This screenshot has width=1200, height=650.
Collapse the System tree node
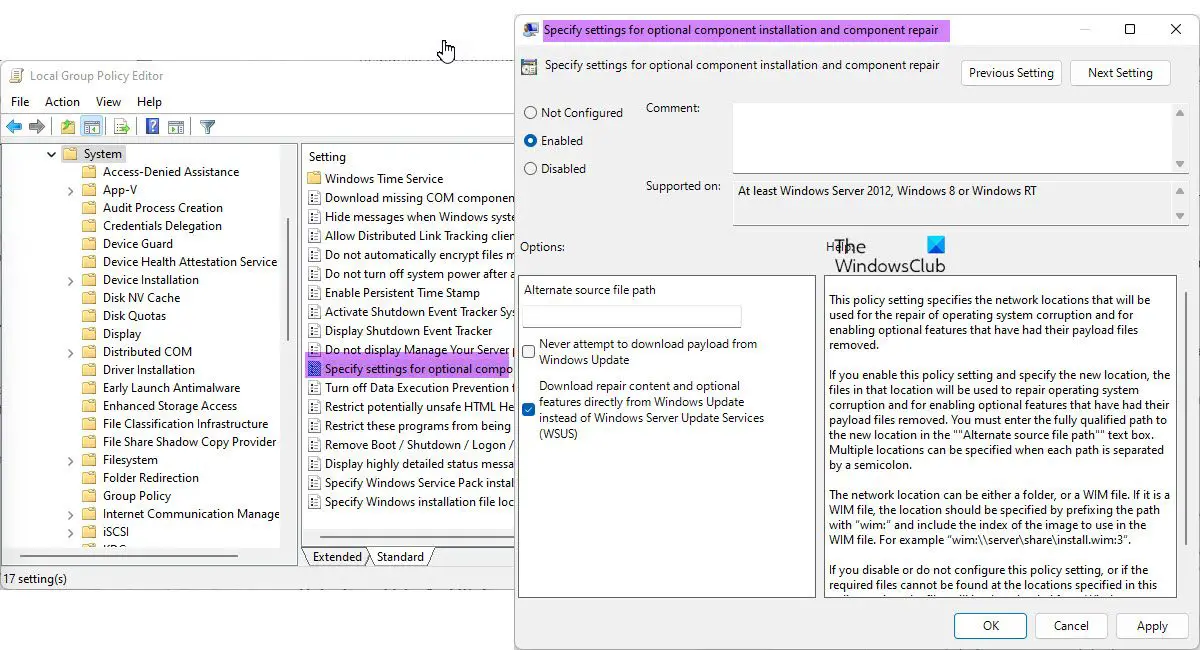(x=51, y=154)
